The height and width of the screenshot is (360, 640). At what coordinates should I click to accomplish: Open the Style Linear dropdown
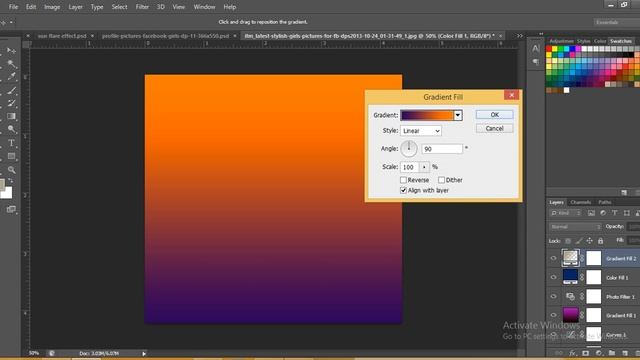pyautogui.click(x=421, y=131)
